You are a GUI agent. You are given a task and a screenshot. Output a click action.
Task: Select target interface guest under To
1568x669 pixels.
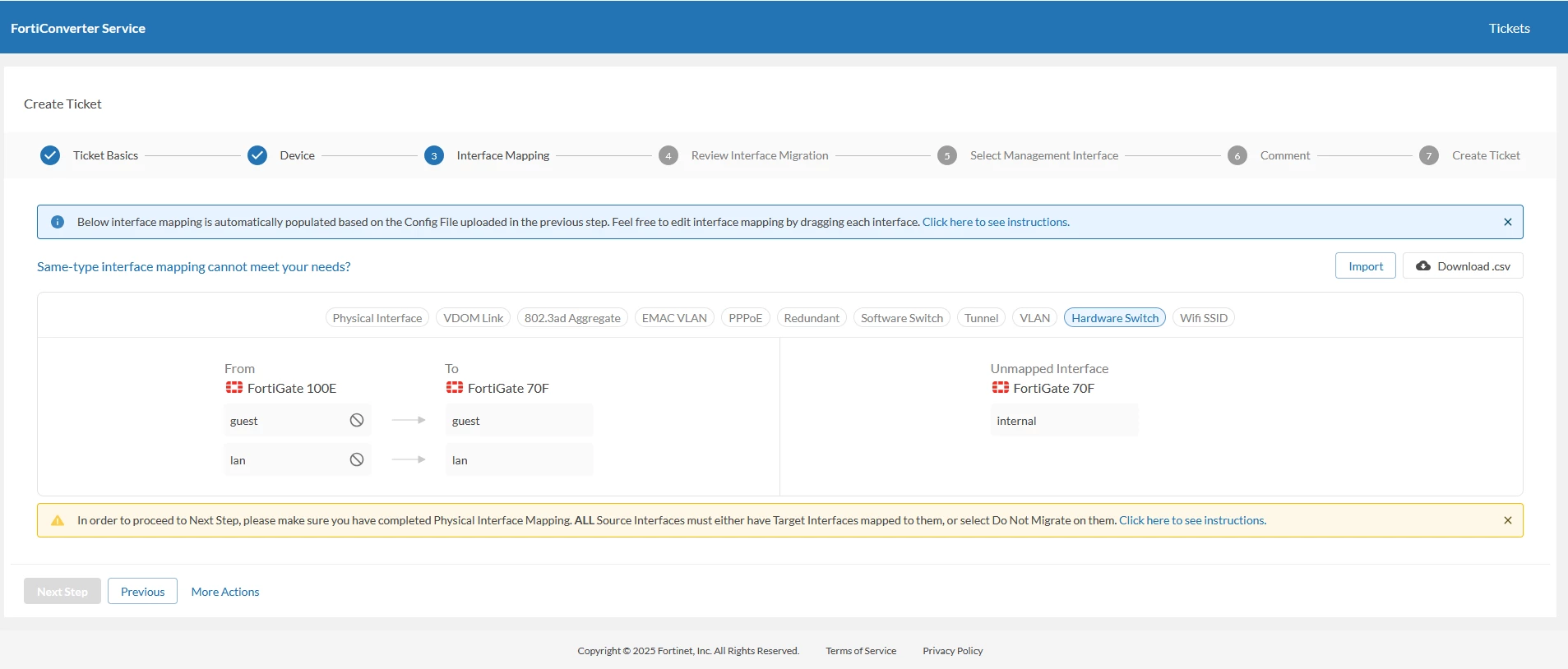pyautogui.click(x=519, y=420)
